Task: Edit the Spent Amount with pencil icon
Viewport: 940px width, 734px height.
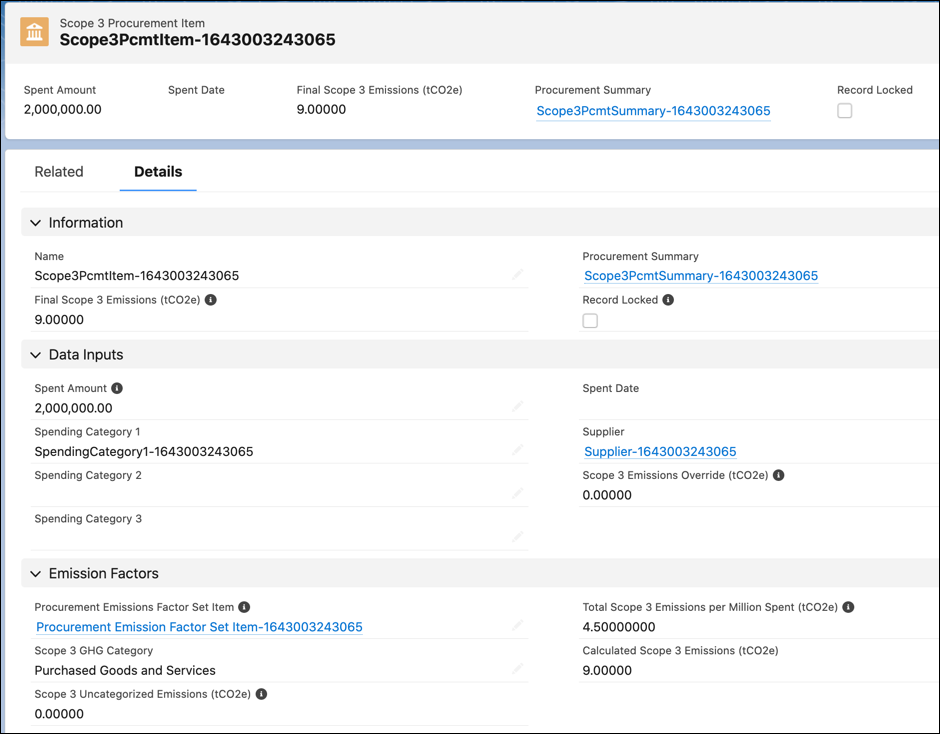Action: [517, 407]
